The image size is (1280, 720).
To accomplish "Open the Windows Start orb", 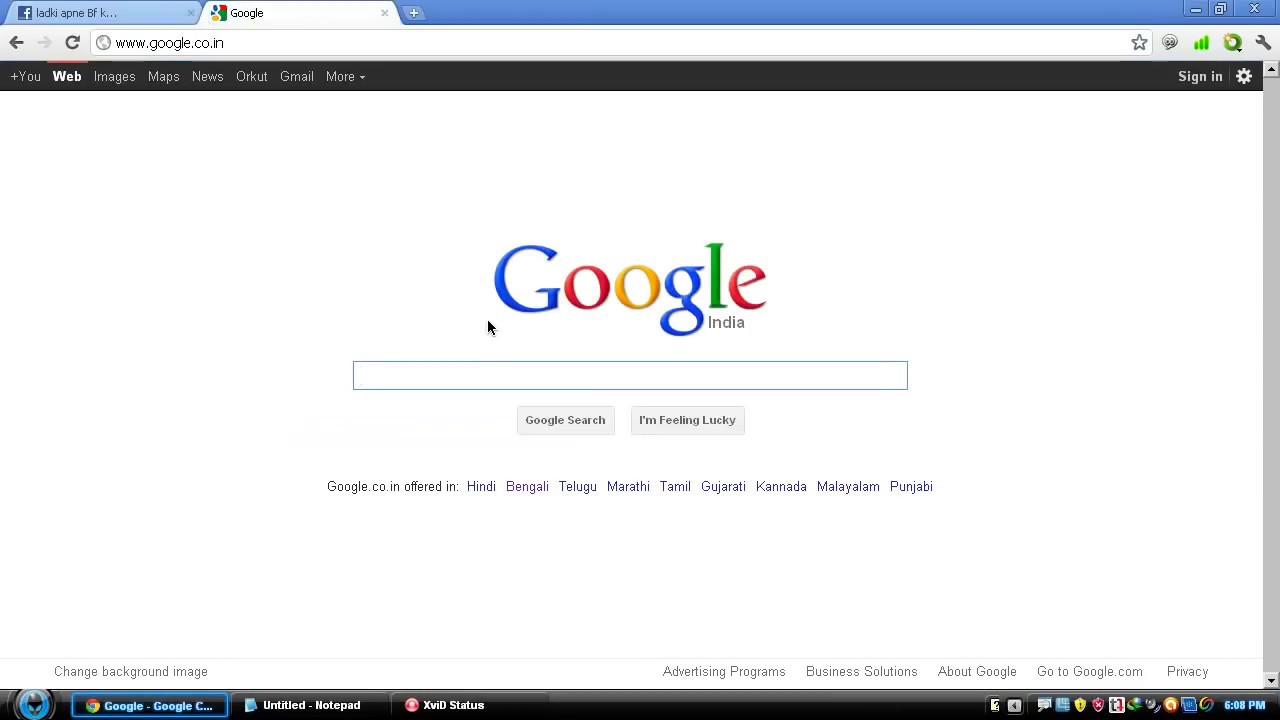I will pyautogui.click(x=33, y=704).
